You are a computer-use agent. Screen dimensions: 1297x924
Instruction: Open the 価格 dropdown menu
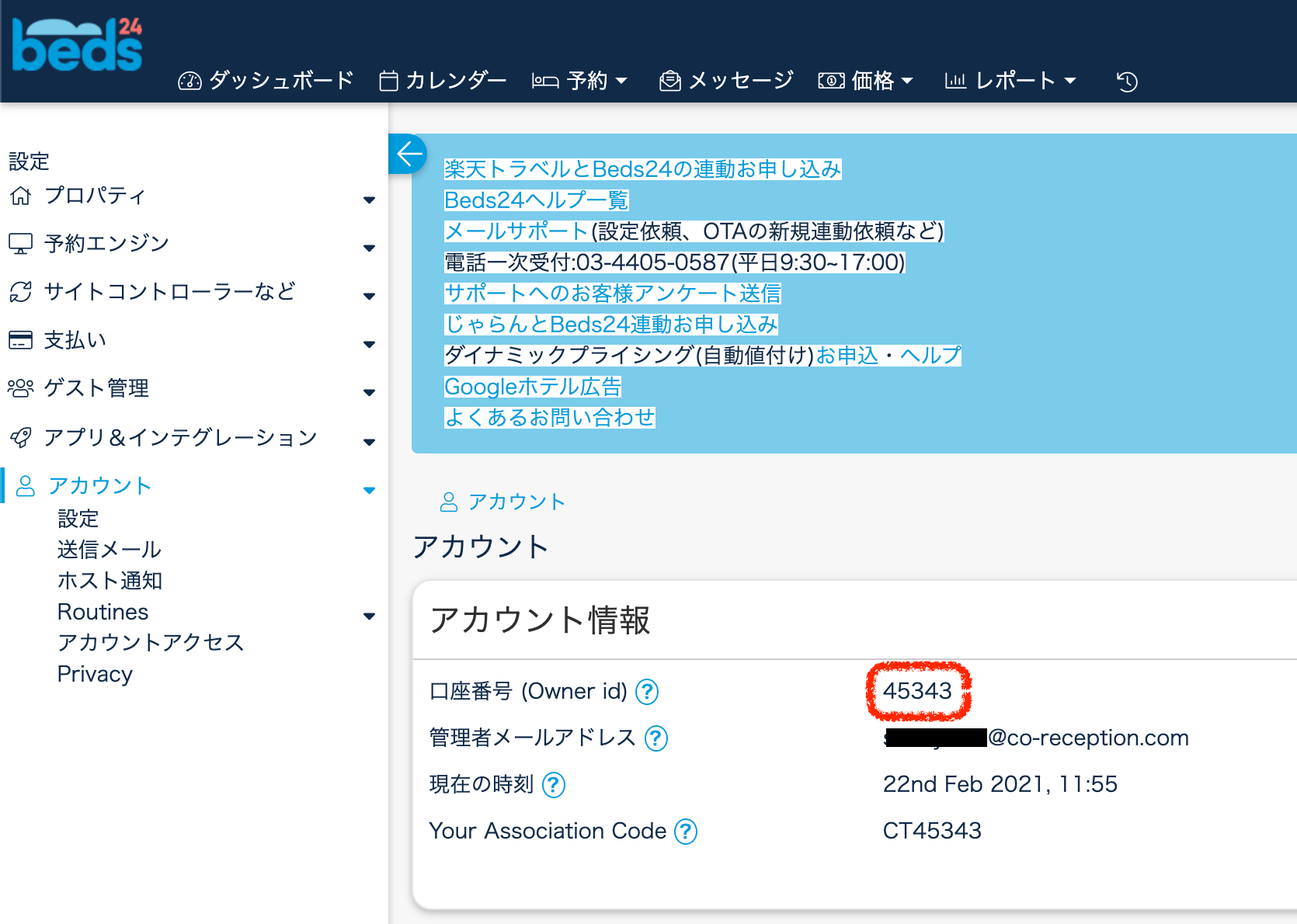865,81
